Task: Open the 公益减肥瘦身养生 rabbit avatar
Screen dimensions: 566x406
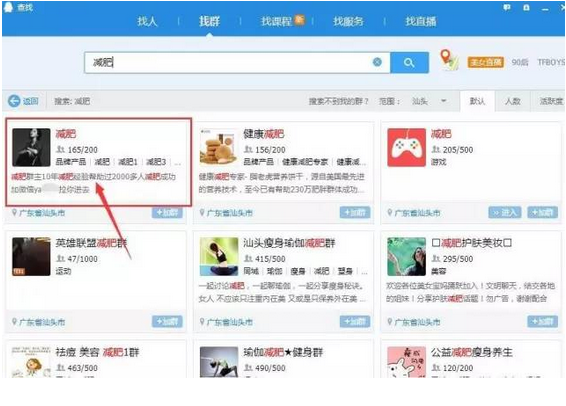Action: 406,362
